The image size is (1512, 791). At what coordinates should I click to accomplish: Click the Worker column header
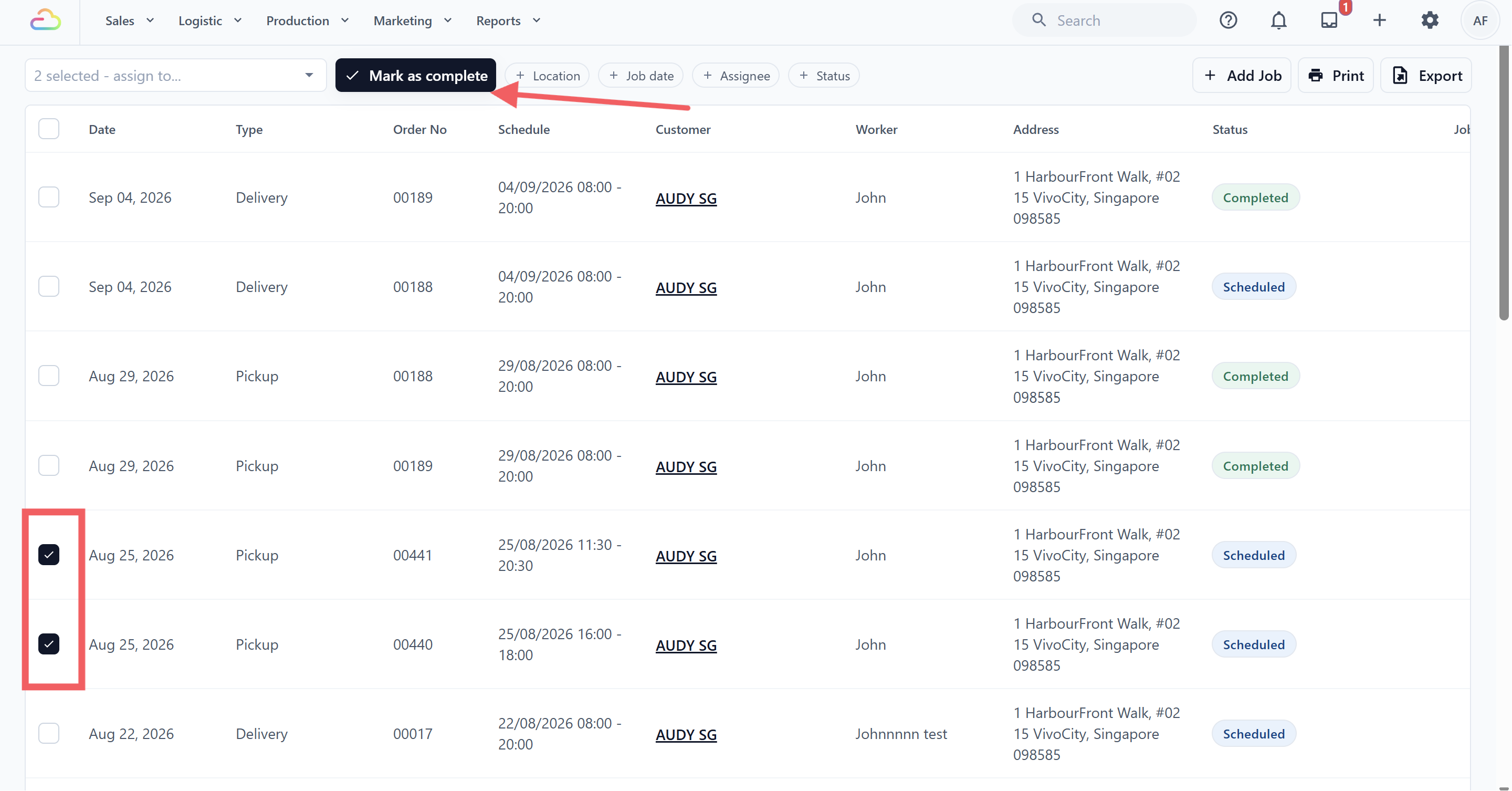tap(876, 129)
